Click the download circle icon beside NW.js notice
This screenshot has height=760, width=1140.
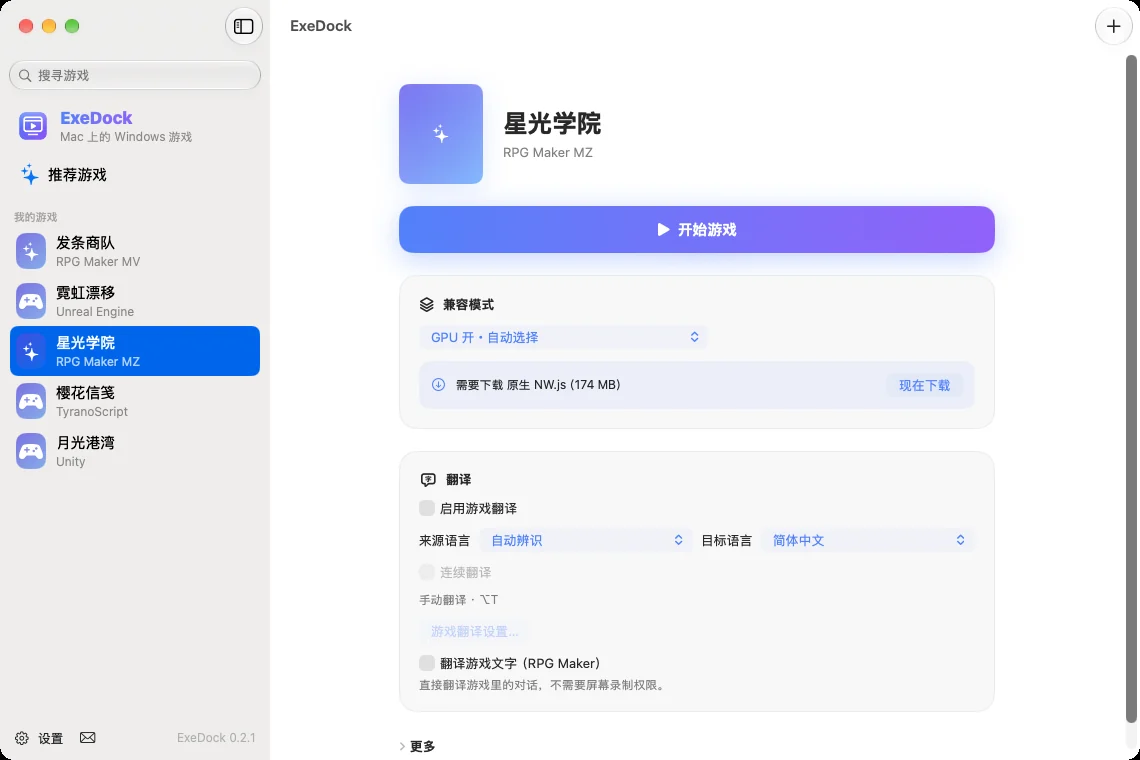(438, 385)
